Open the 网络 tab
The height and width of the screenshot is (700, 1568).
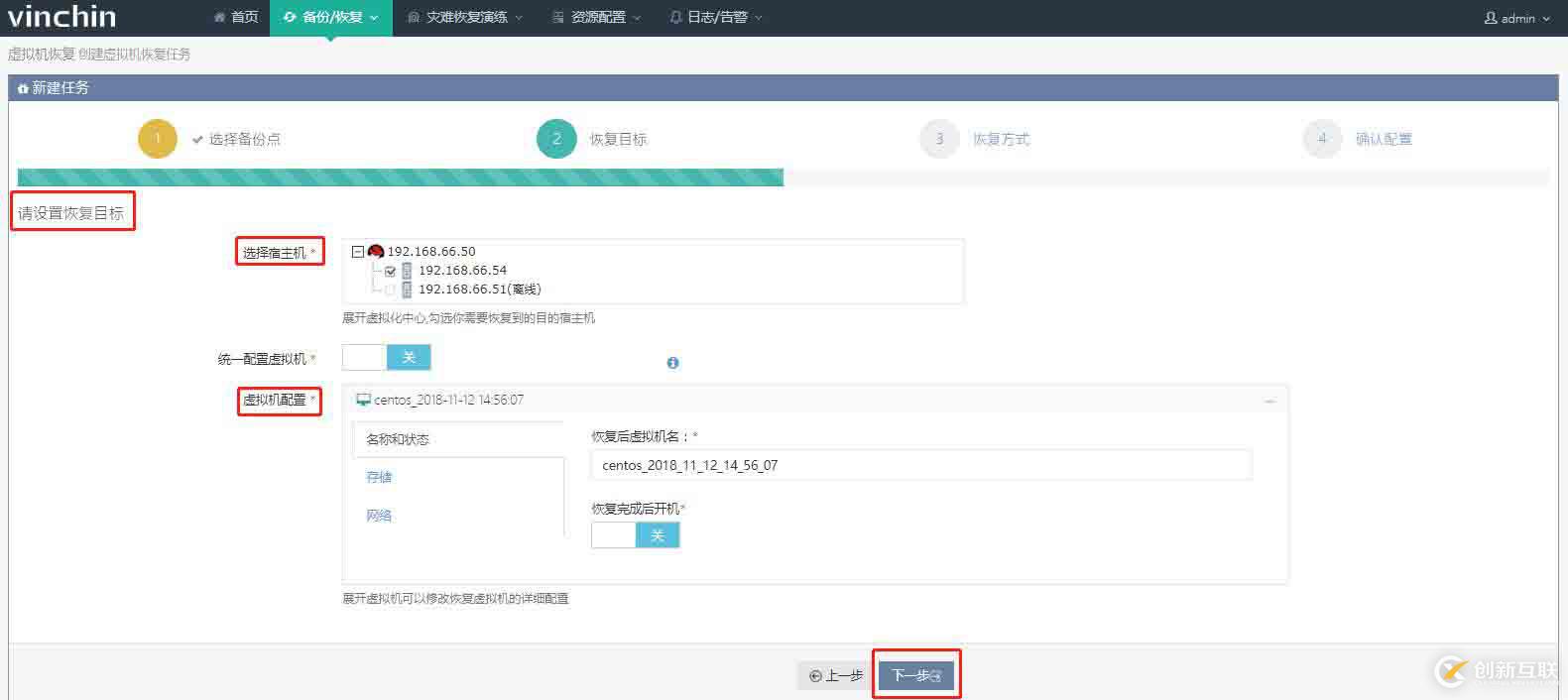point(379,516)
